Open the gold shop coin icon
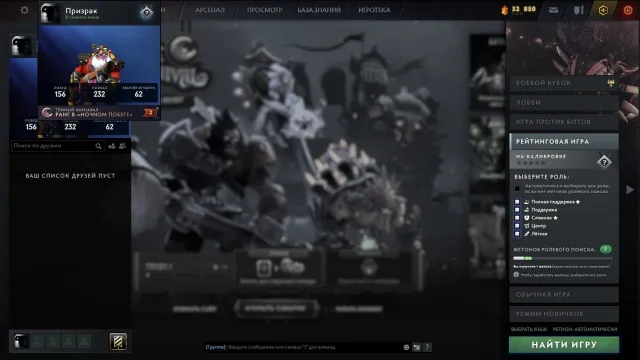Screen dimensions: 640x360 (504, 10)
